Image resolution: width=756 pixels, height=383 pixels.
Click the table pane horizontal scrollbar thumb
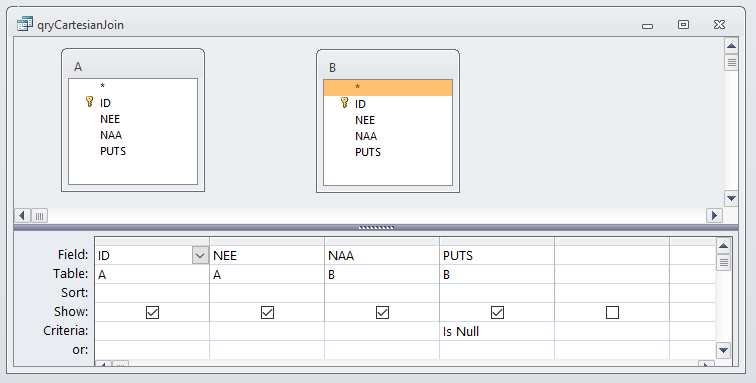pos(40,216)
